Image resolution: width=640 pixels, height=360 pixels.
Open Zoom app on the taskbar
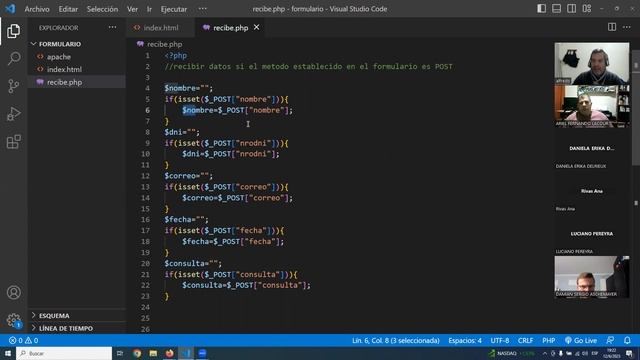point(202,353)
